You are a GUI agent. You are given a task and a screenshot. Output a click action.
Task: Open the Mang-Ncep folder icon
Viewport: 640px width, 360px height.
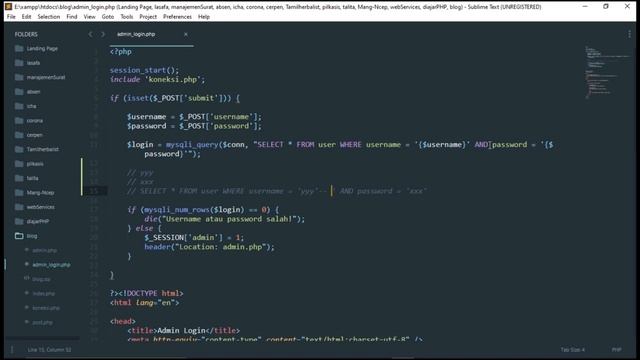coord(19,193)
